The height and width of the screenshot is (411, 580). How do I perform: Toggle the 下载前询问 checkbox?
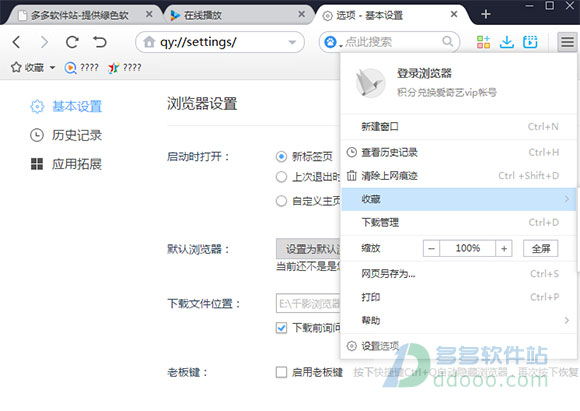(281, 328)
